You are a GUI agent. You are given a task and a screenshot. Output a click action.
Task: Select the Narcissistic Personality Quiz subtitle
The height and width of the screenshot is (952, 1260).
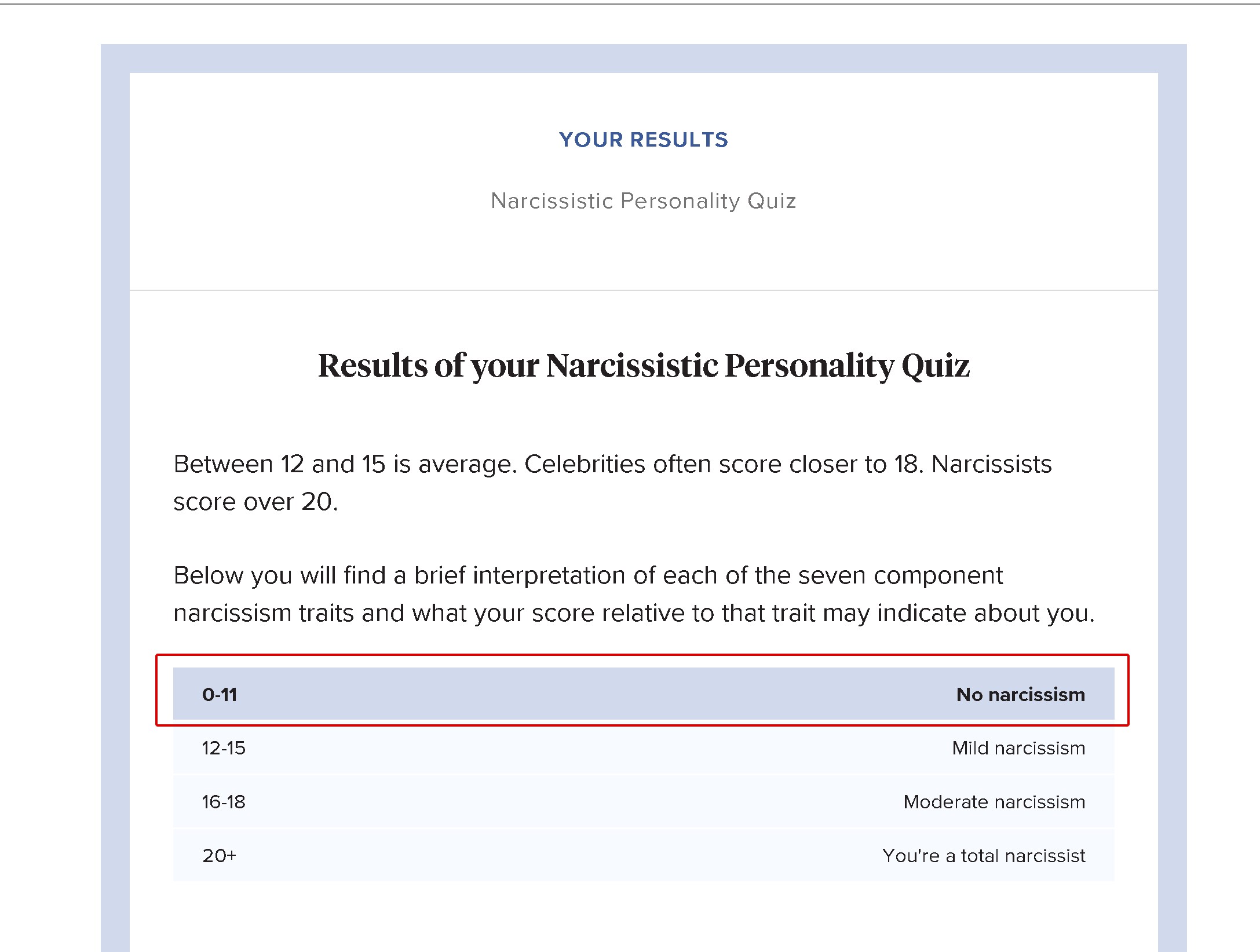click(643, 200)
